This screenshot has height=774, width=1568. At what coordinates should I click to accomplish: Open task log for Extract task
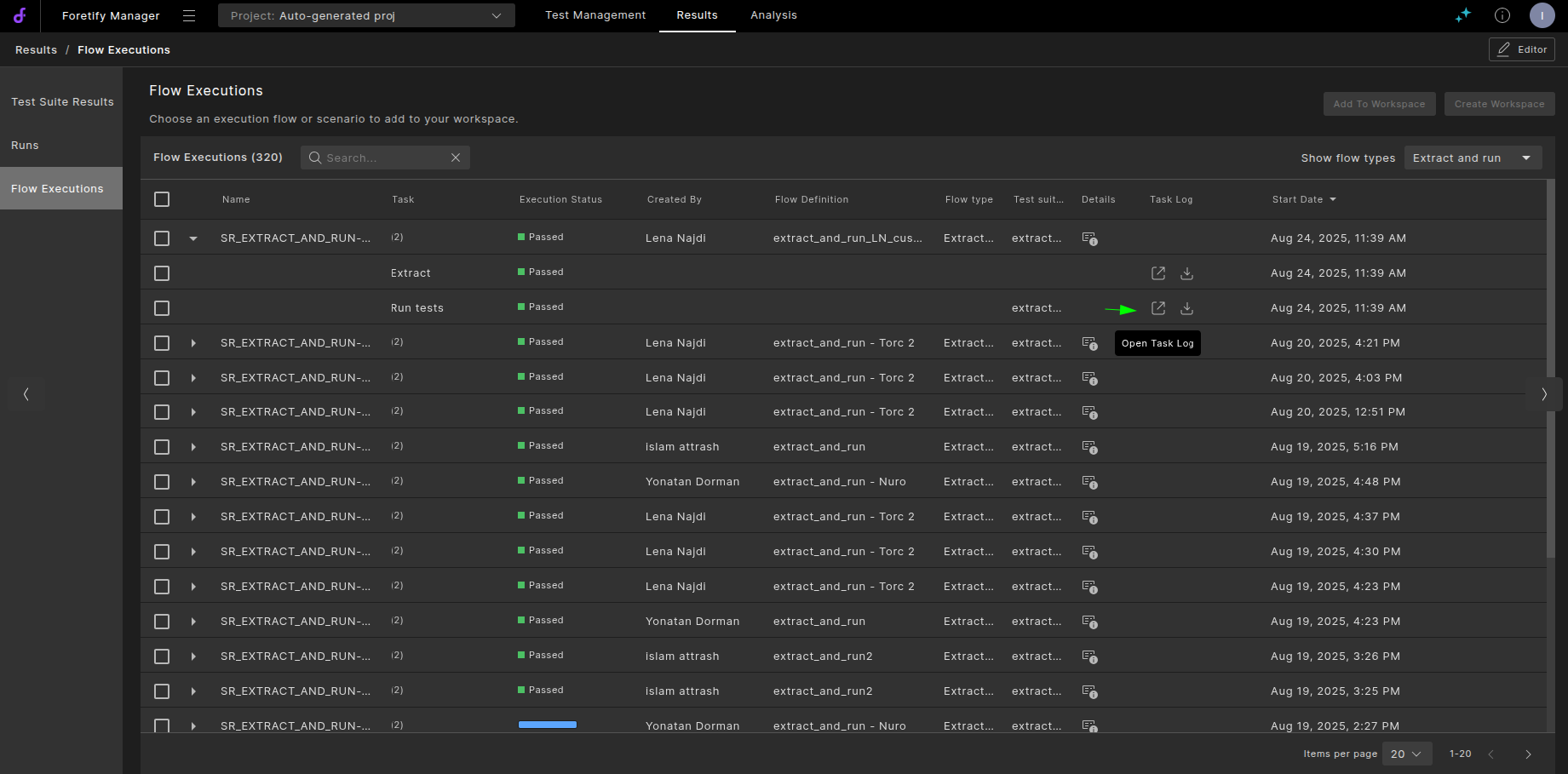(1157, 273)
